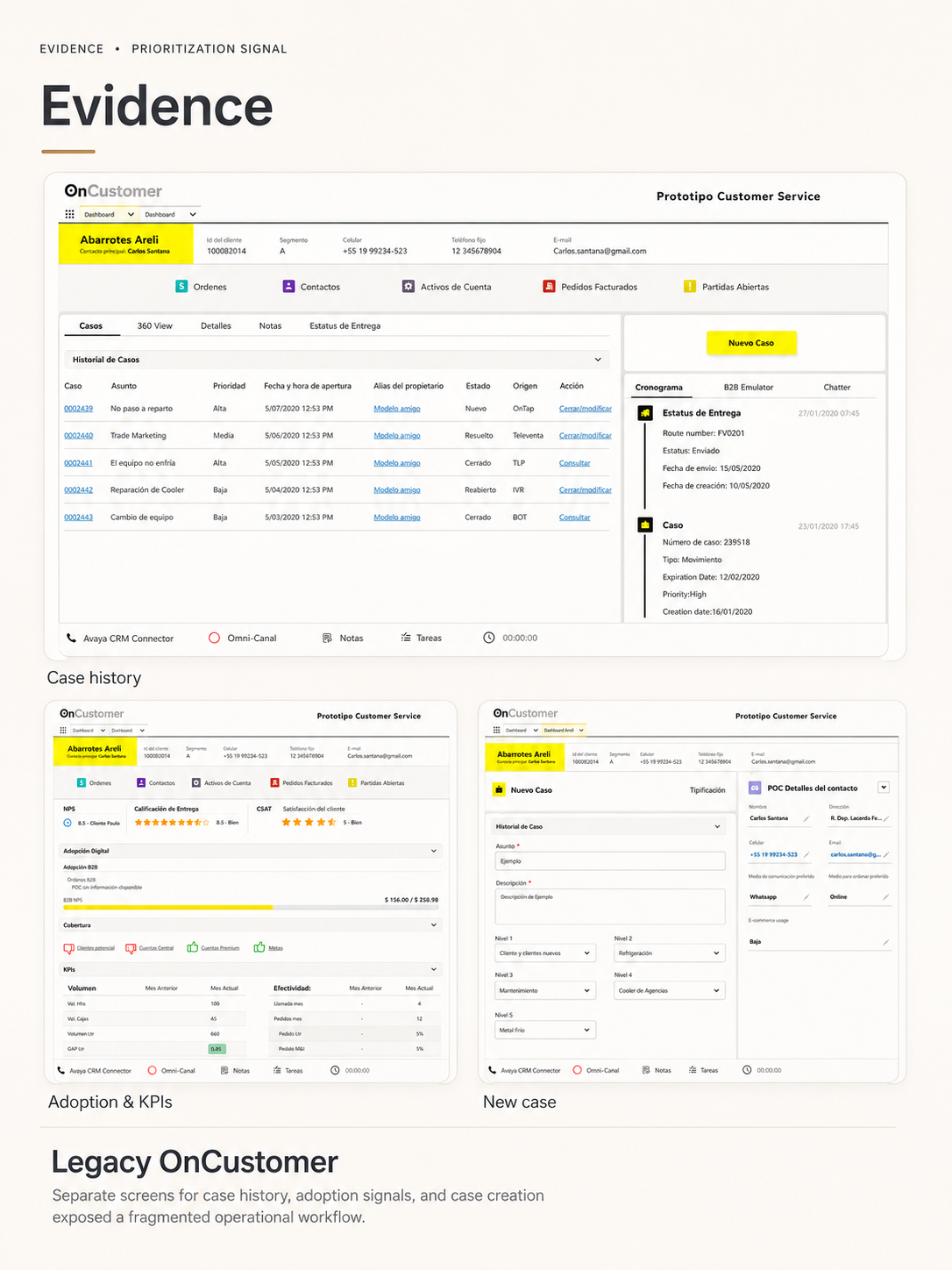The width and height of the screenshot is (952, 1270).
Task: Collapse the Historial de Casos section chevron
Action: [x=598, y=360]
